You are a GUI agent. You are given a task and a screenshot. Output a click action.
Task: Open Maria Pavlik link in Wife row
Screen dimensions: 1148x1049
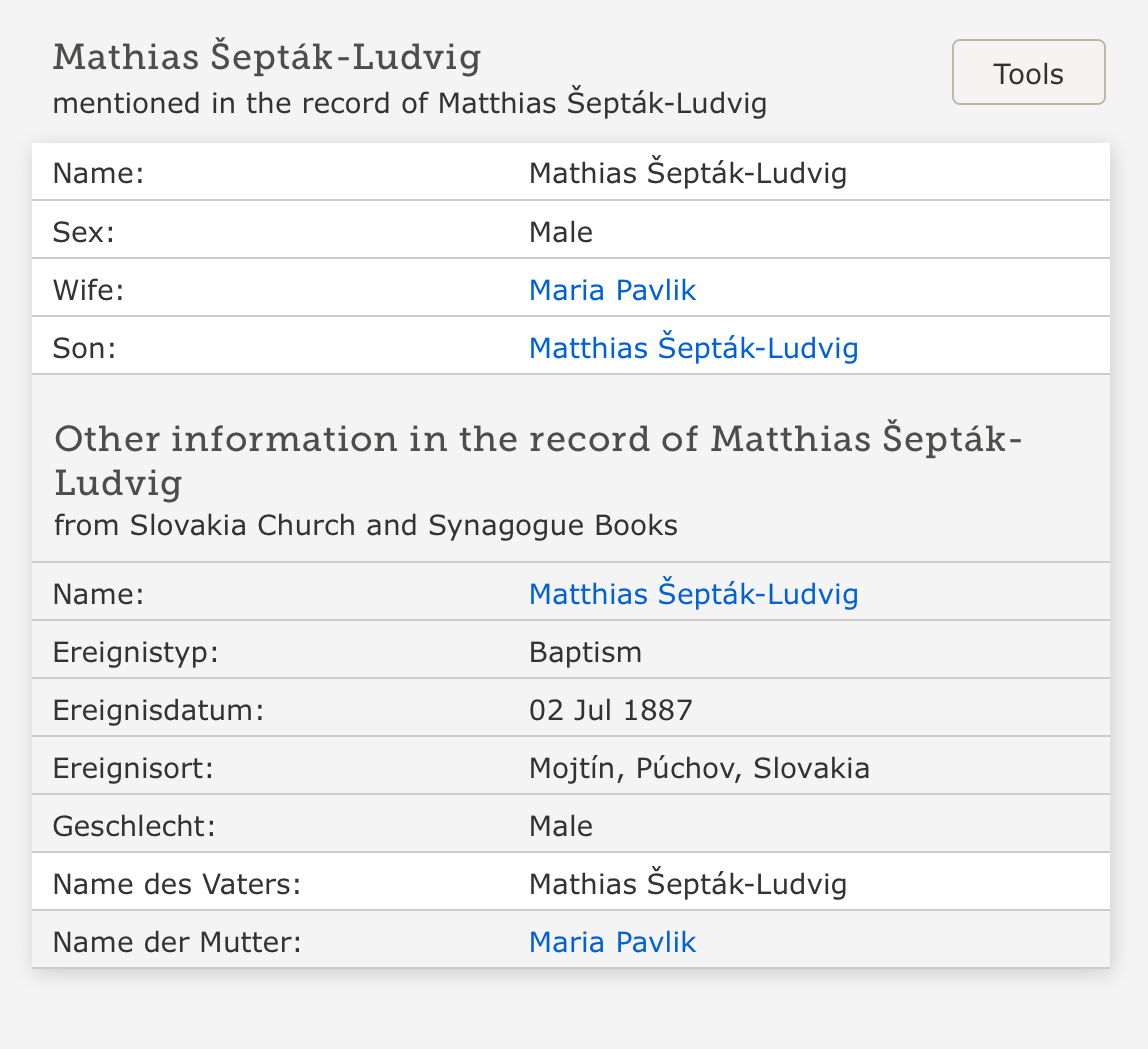(x=612, y=290)
